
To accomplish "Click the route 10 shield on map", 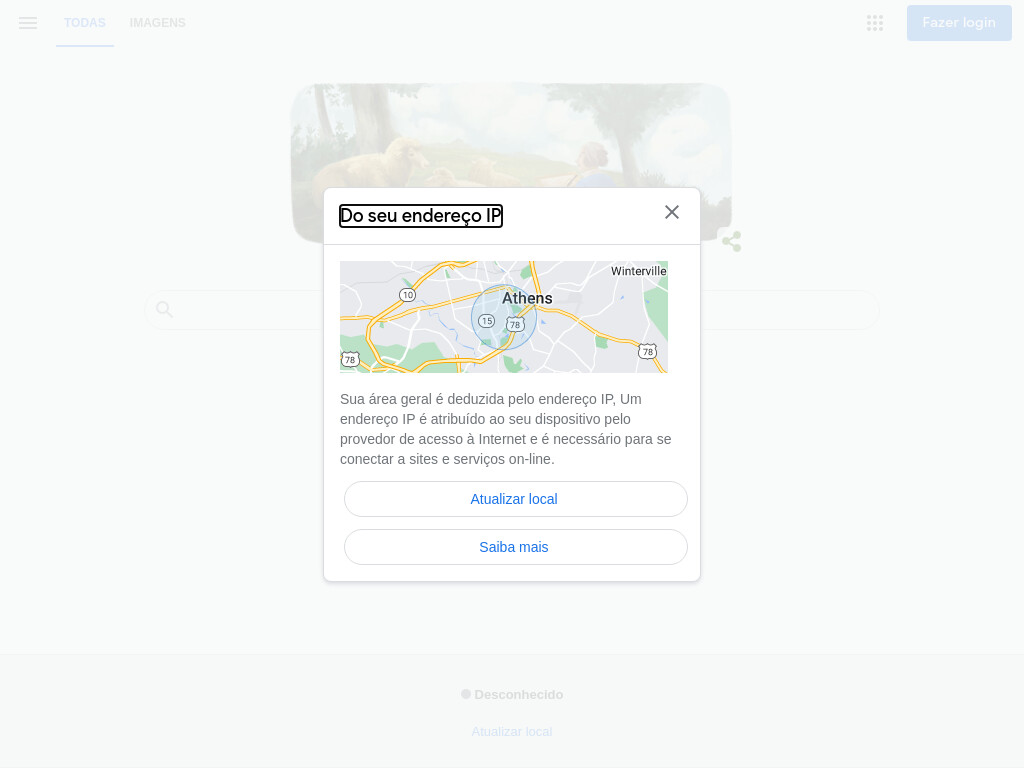I will click(x=408, y=295).
